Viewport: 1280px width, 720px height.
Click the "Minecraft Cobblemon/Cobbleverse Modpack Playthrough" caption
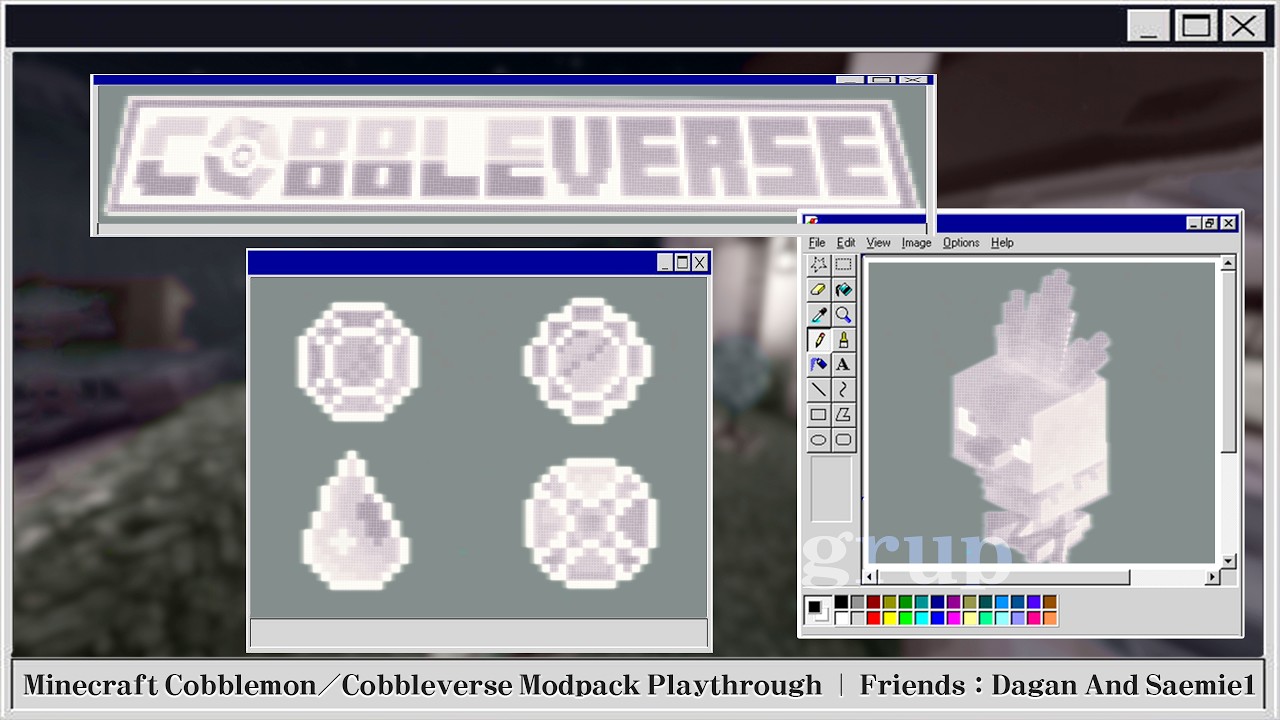422,686
